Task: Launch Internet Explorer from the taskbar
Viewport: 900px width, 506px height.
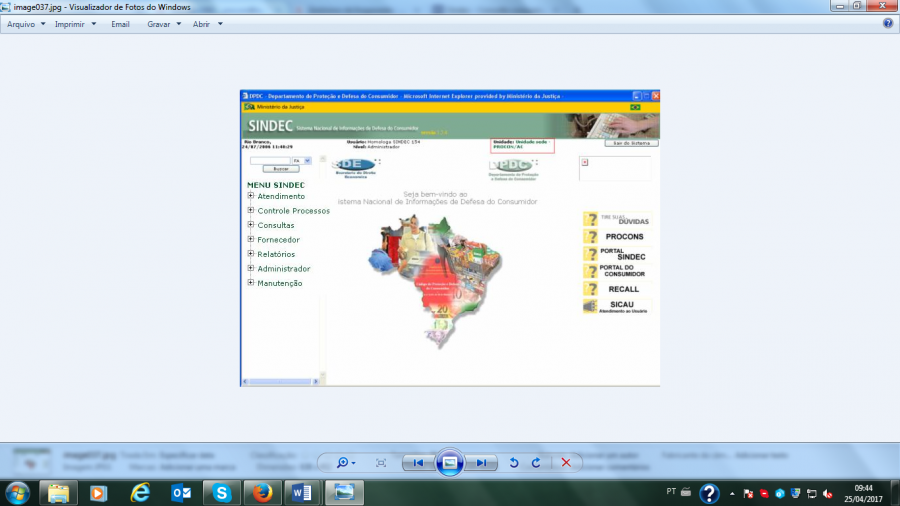Action: coord(140,493)
